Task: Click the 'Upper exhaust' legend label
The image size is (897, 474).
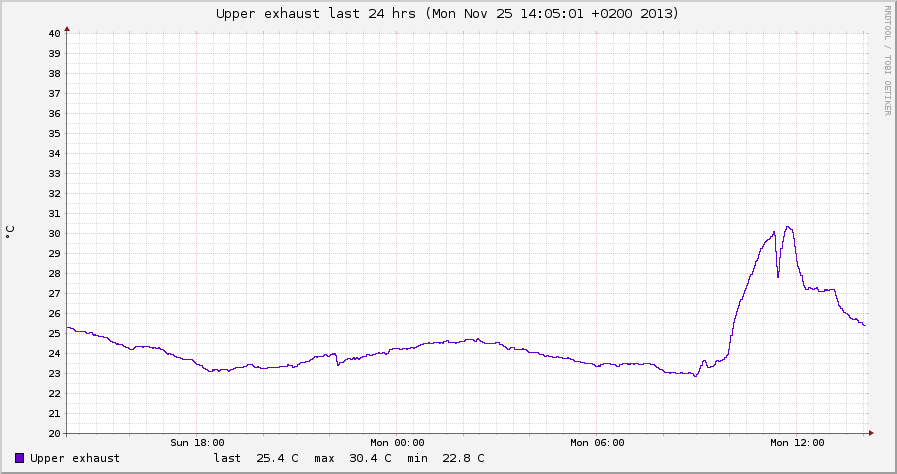Action: 75,458
